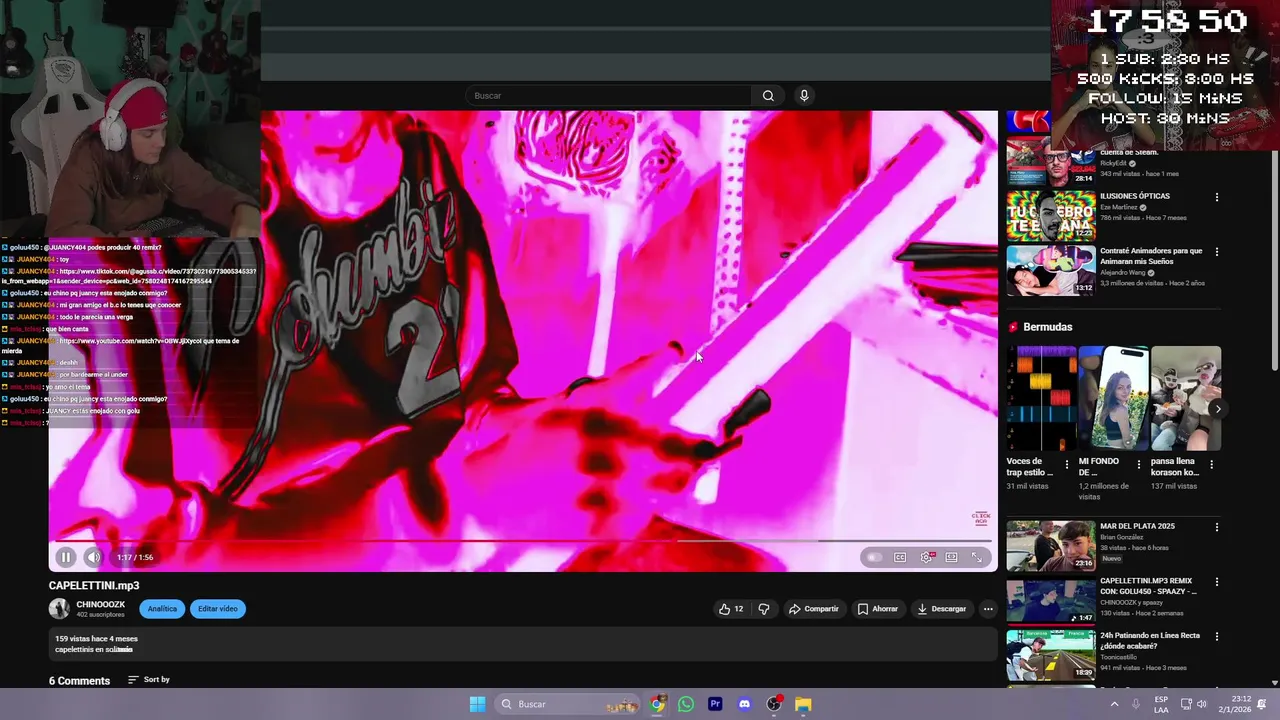Click the YouTube search field
Image resolution: width=1280 pixels, height=720 pixels.
click(x=608, y=96)
